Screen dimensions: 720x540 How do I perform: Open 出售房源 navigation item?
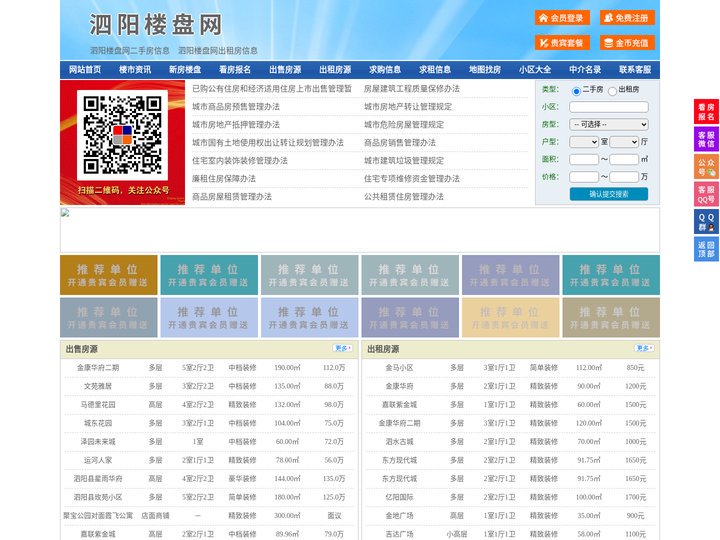(x=285, y=70)
